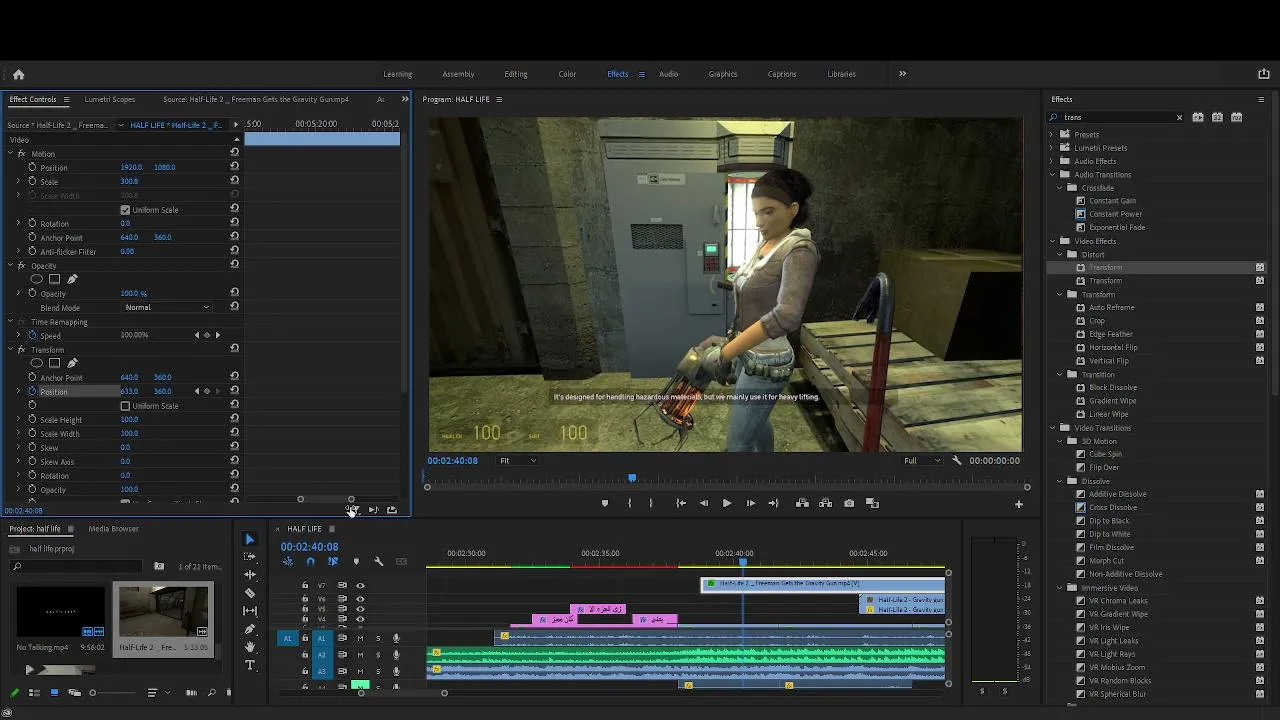Step forward one frame in Program monitor
The width and height of the screenshot is (1280, 720).
pos(751,504)
